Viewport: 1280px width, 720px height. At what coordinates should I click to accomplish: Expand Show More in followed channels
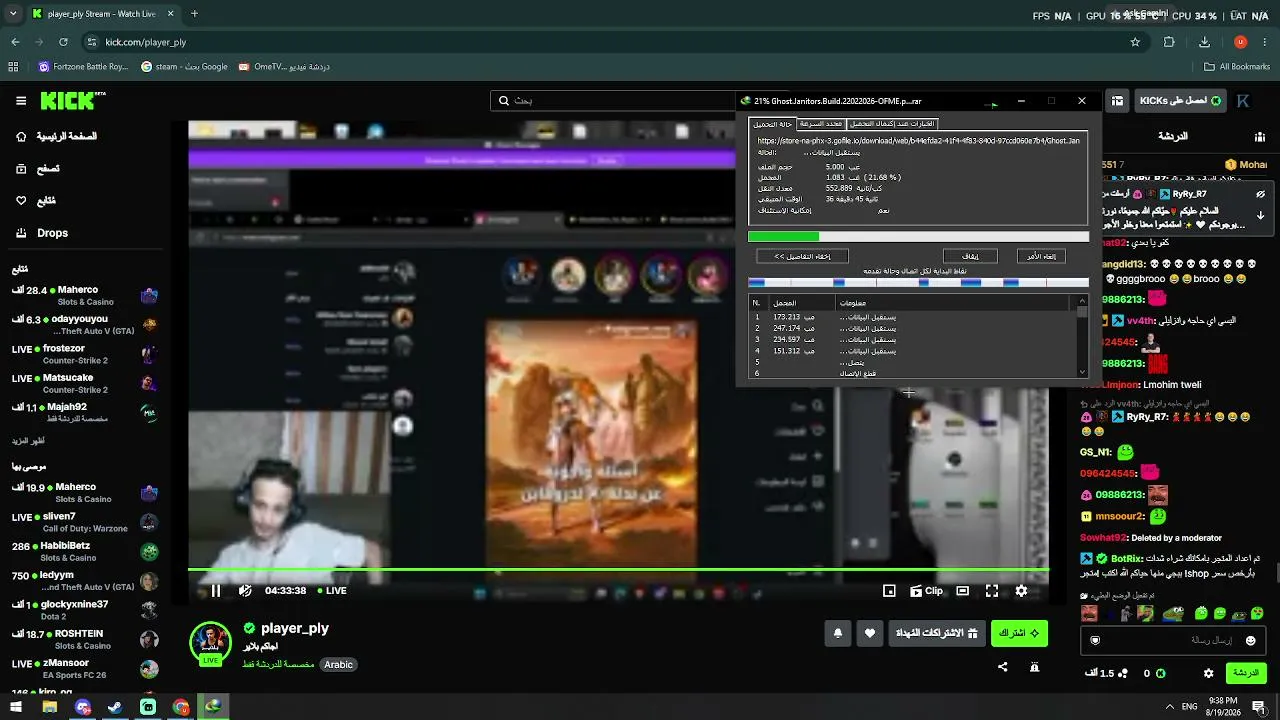tap(28, 441)
